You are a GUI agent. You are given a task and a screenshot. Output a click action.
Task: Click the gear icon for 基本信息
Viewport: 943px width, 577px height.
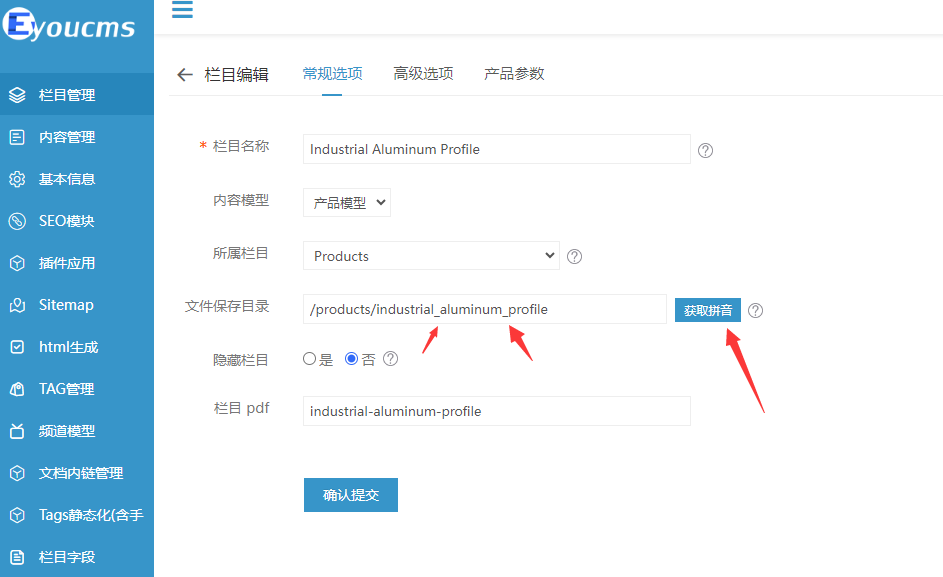click(x=17, y=179)
